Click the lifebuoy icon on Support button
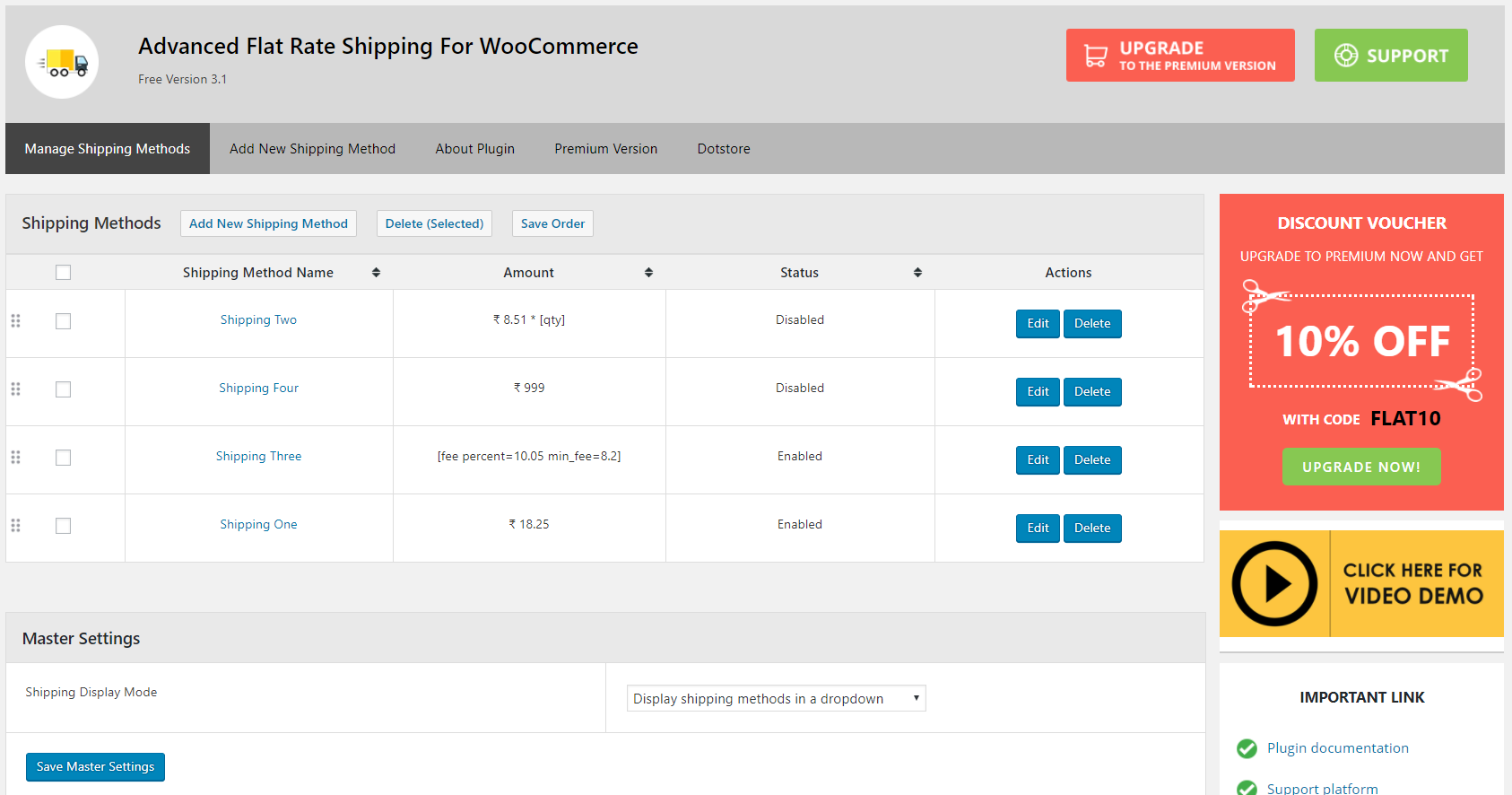This screenshot has height=795, width=1512. coord(1346,56)
